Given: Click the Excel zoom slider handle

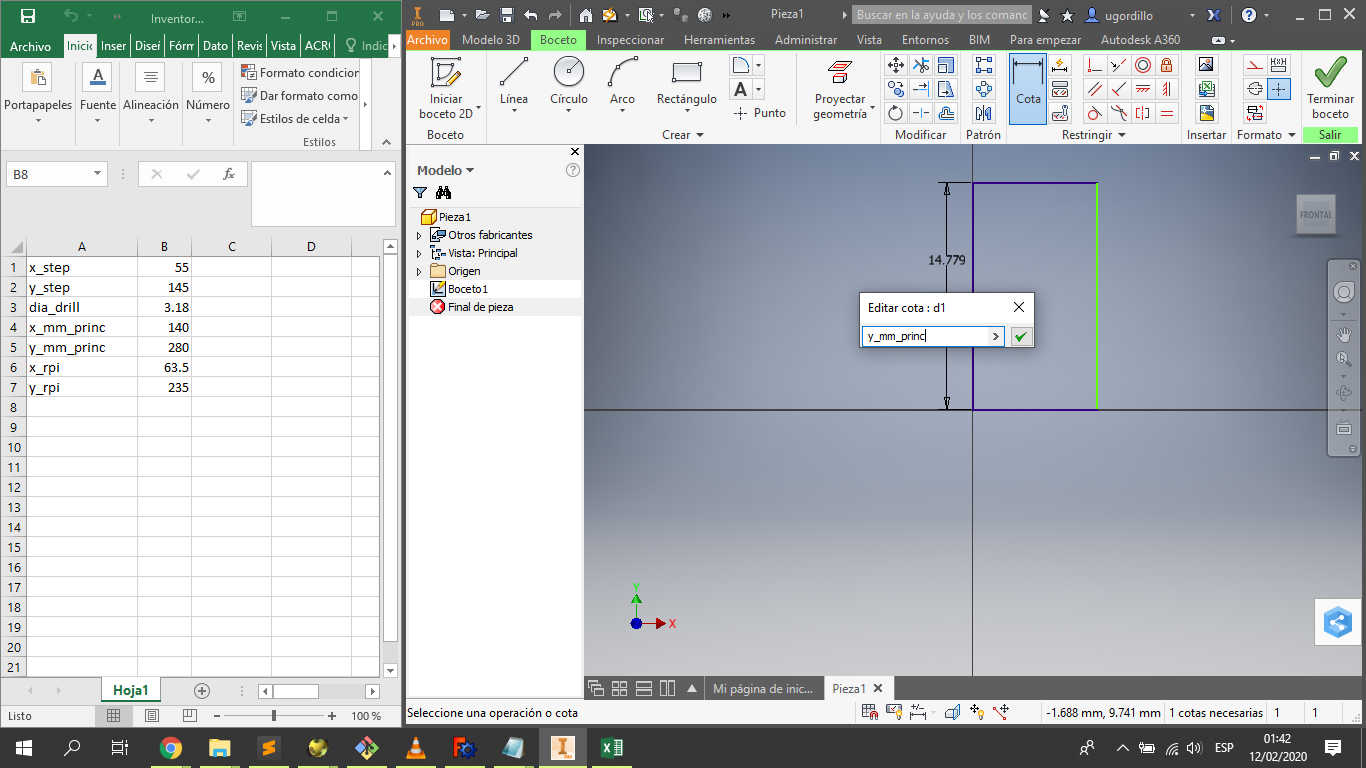Looking at the screenshot, I should click(x=274, y=716).
